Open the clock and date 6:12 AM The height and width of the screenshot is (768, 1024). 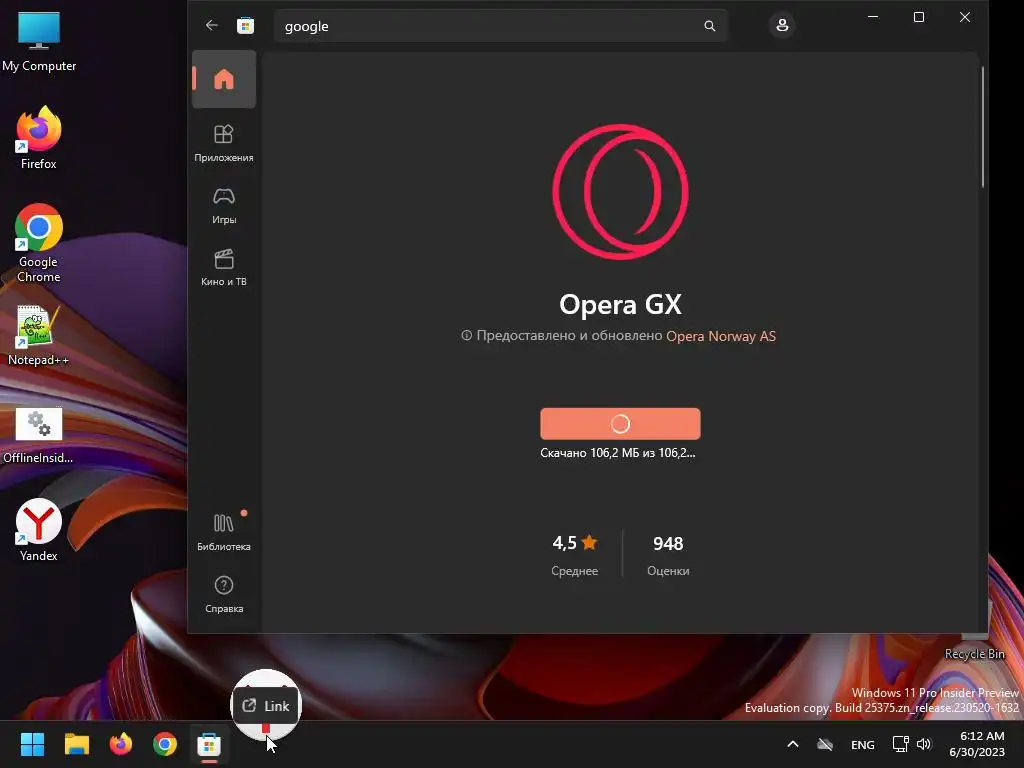(977, 744)
